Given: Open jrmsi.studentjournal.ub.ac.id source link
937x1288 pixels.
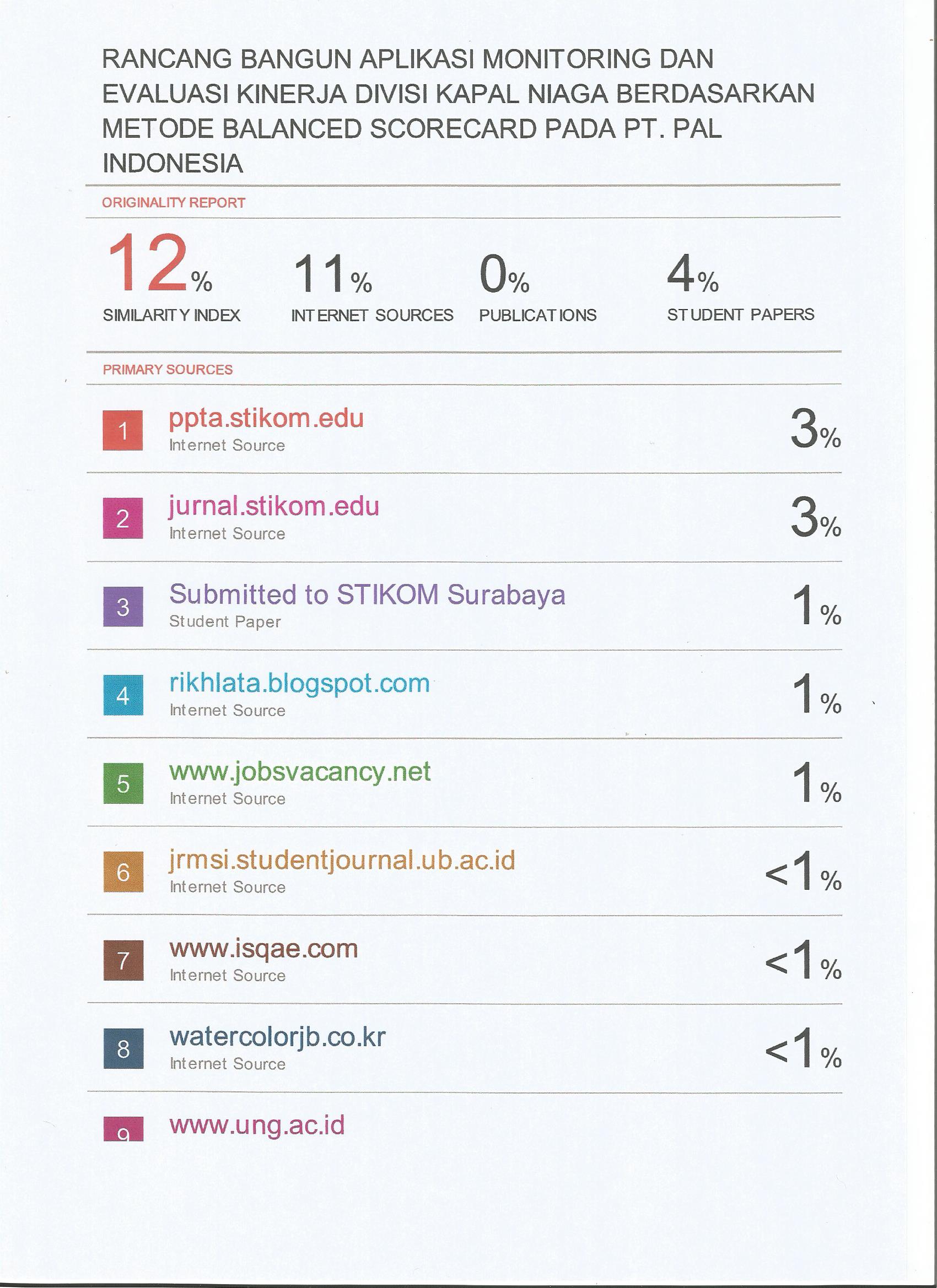Looking at the screenshot, I should pyautogui.click(x=342, y=860).
